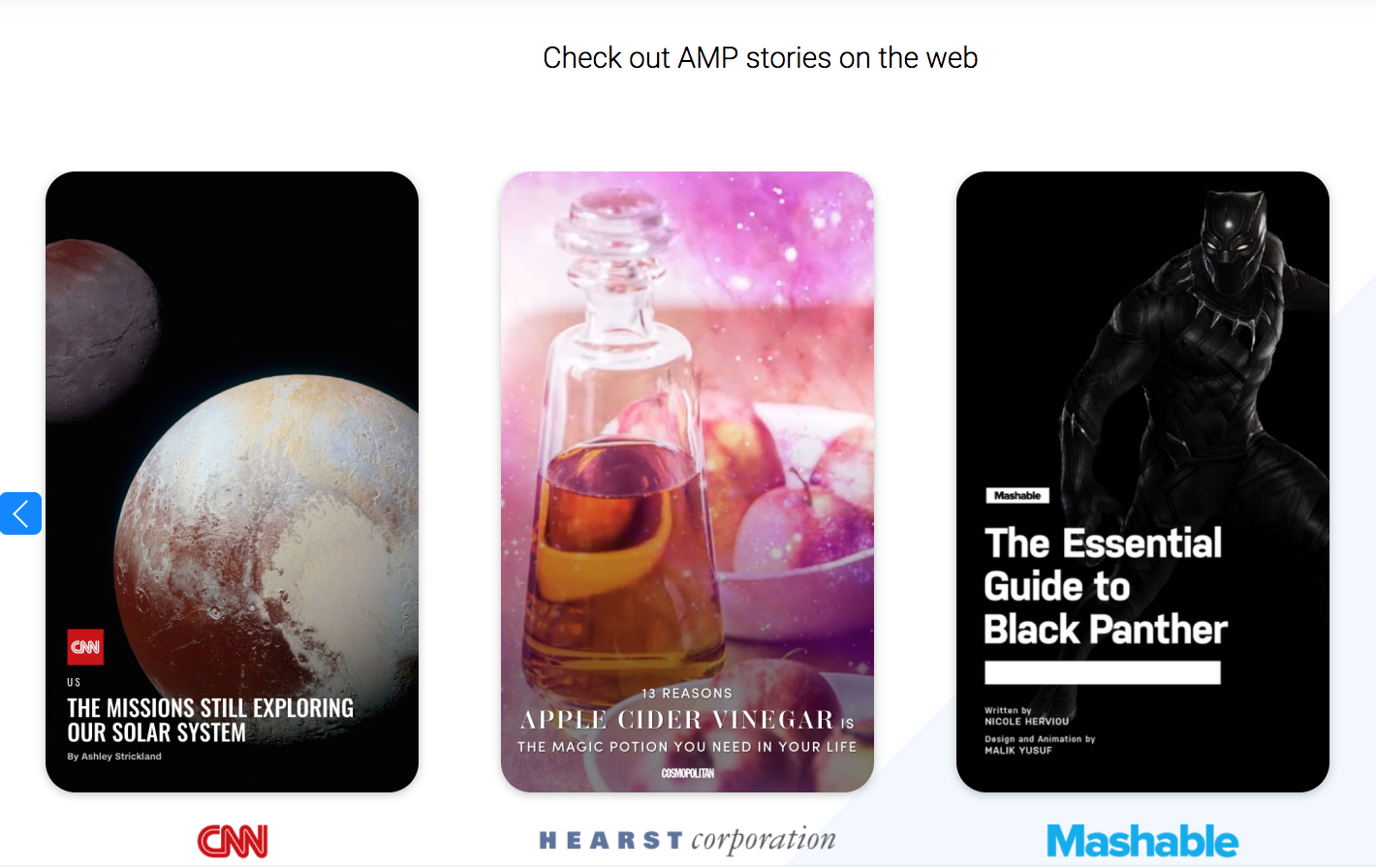
Task: Click the 'Malik Yusuf' design credit
Action: point(1018,751)
